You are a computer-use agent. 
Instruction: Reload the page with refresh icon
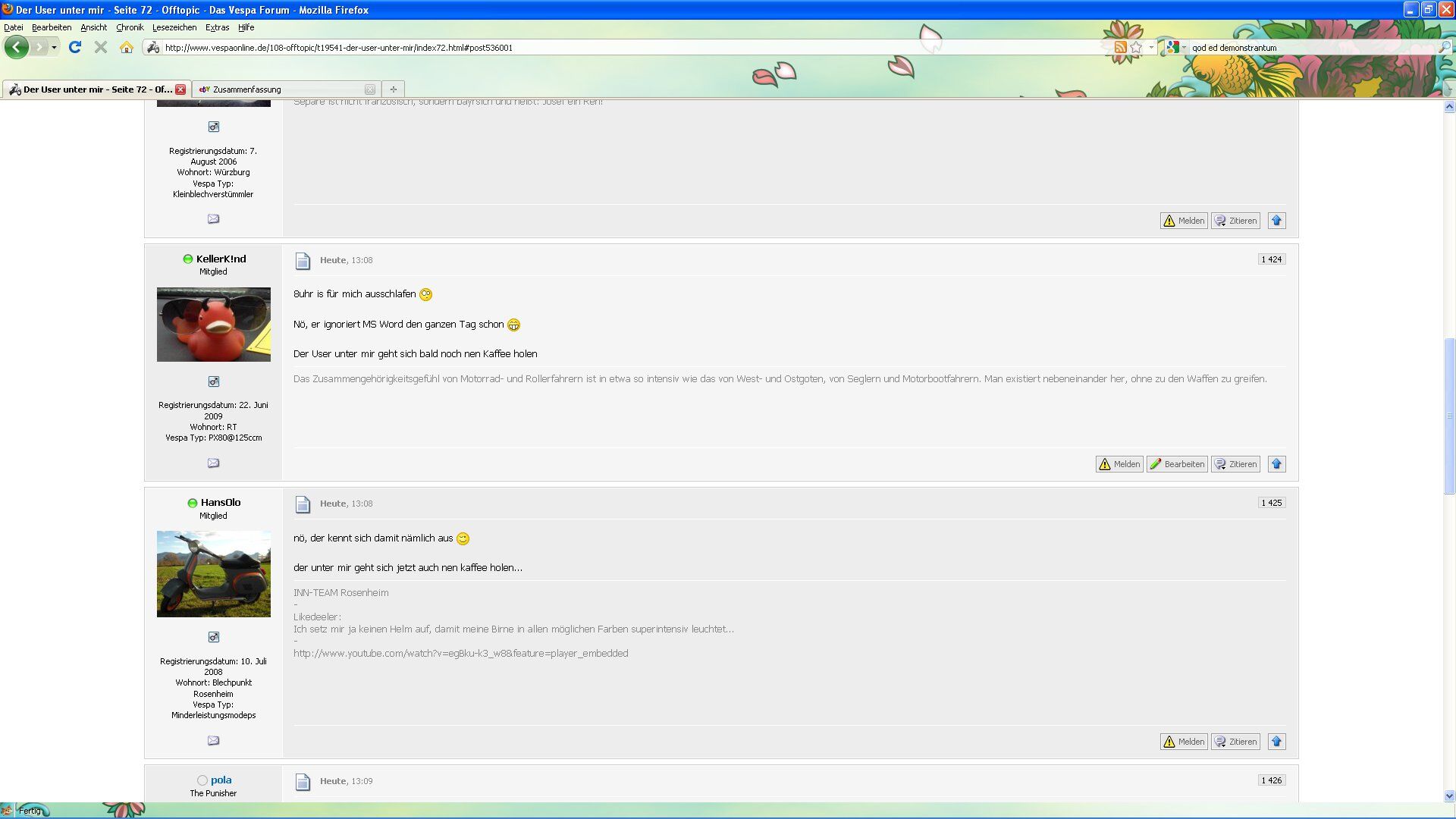(x=75, y=47)
